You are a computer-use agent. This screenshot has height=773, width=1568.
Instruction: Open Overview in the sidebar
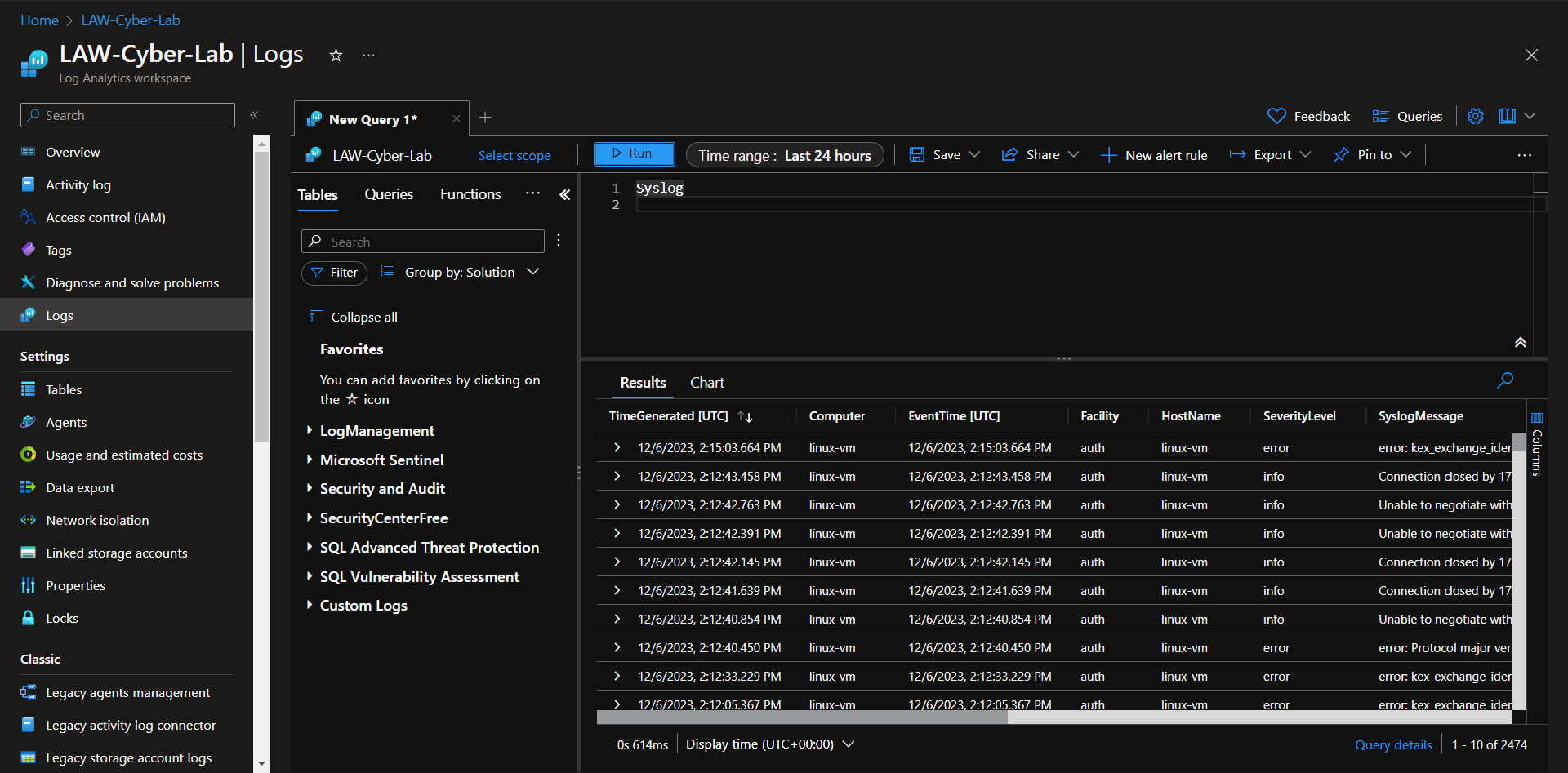click(x=73, y=152)
